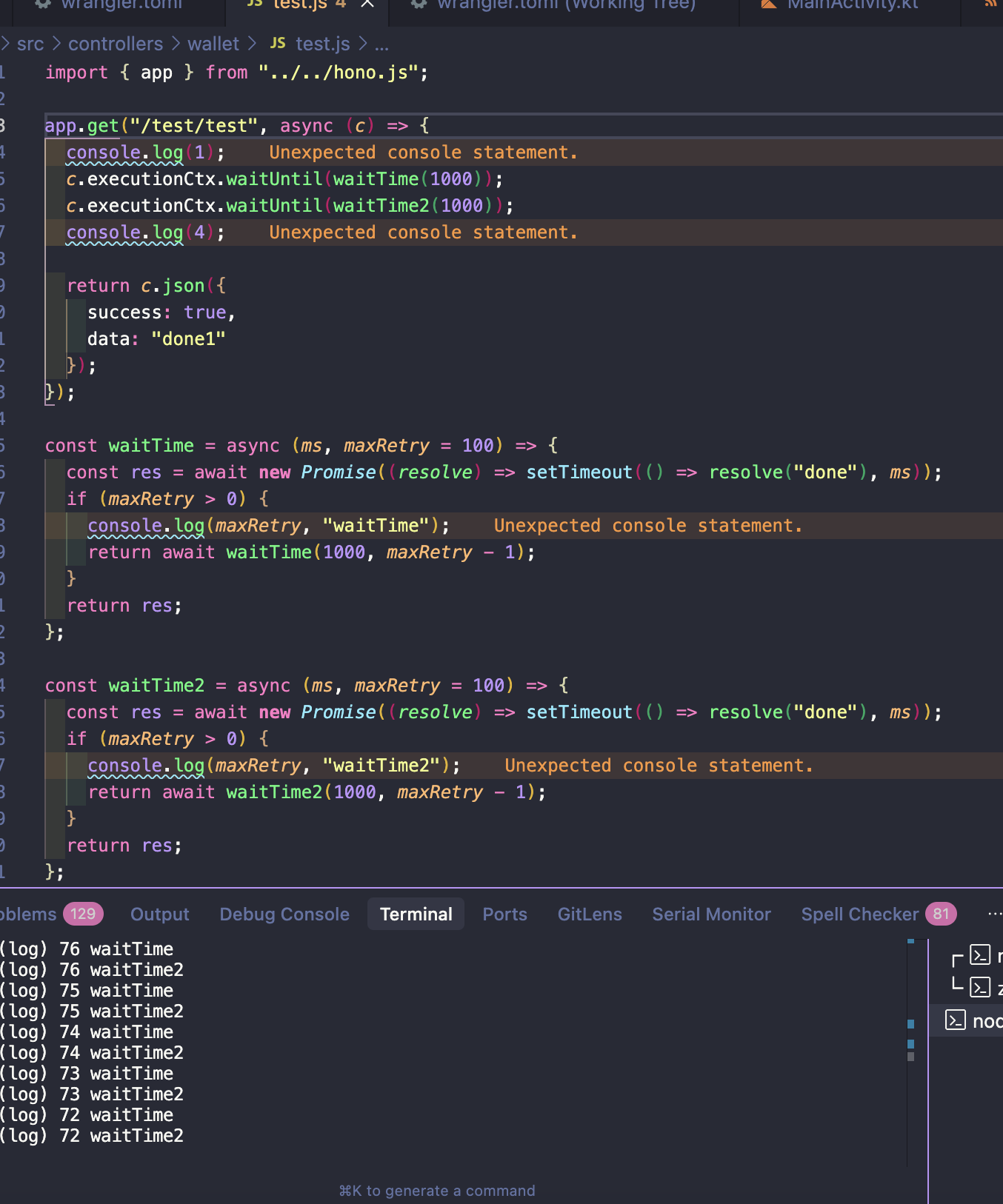
Task: Click the underlined console.log(1) statement
Action: point(146,153)
